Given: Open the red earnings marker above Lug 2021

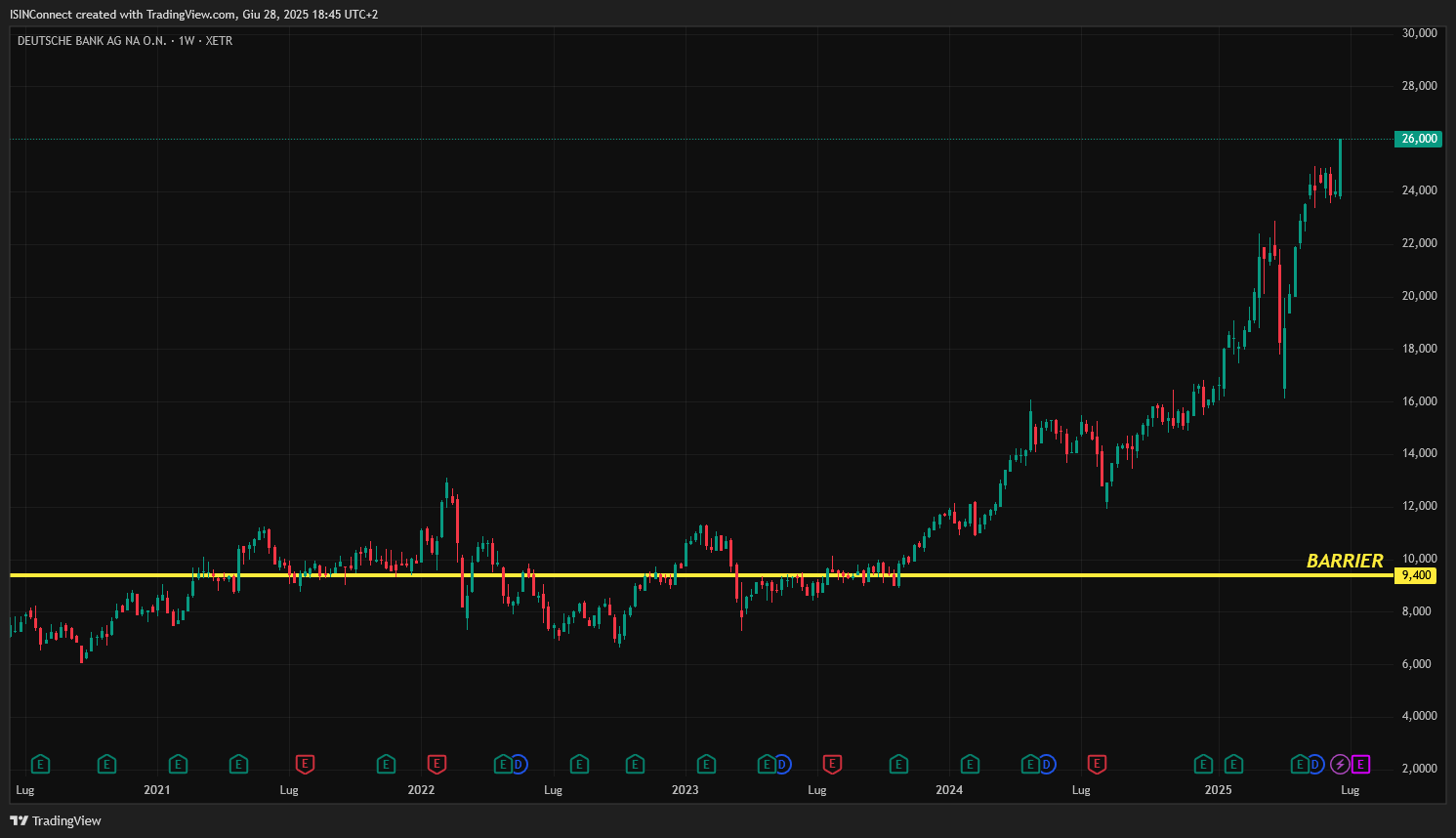Looking at the screenshot, I should (x=305, y=764).
